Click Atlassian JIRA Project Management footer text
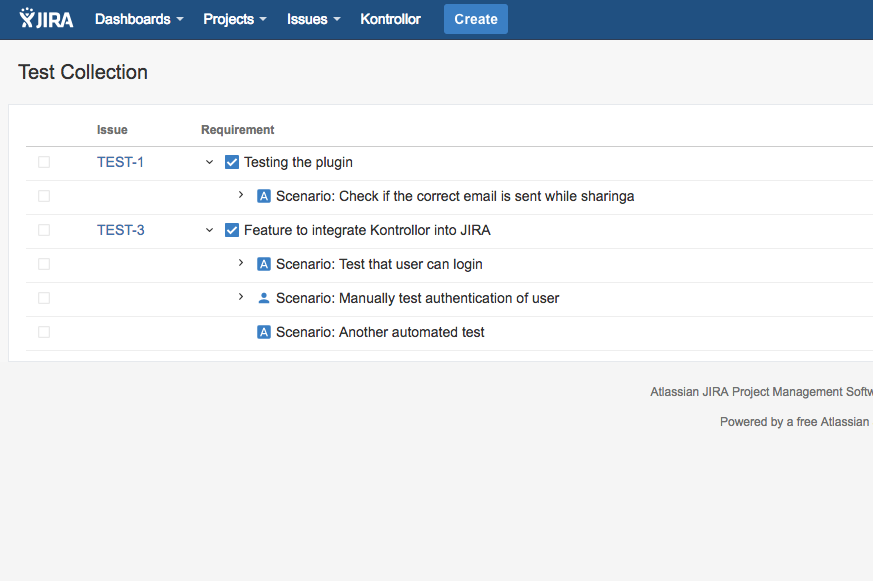This screenshot has width=873, height=581. pos(761,392)
